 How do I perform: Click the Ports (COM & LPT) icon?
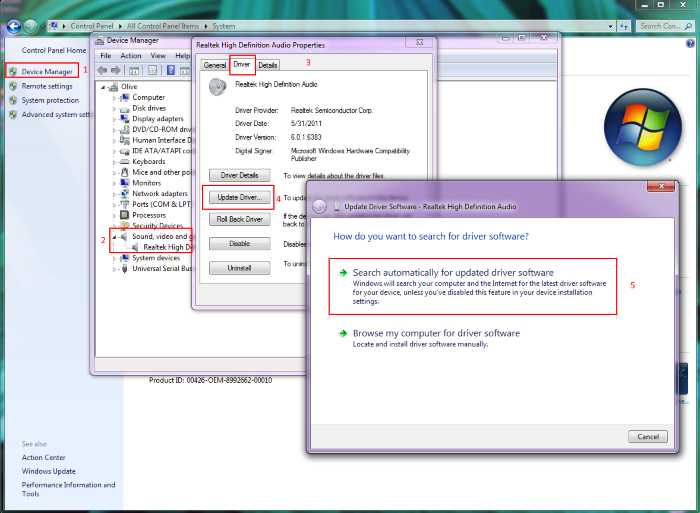pyautogui.click(x=125, y=204)
